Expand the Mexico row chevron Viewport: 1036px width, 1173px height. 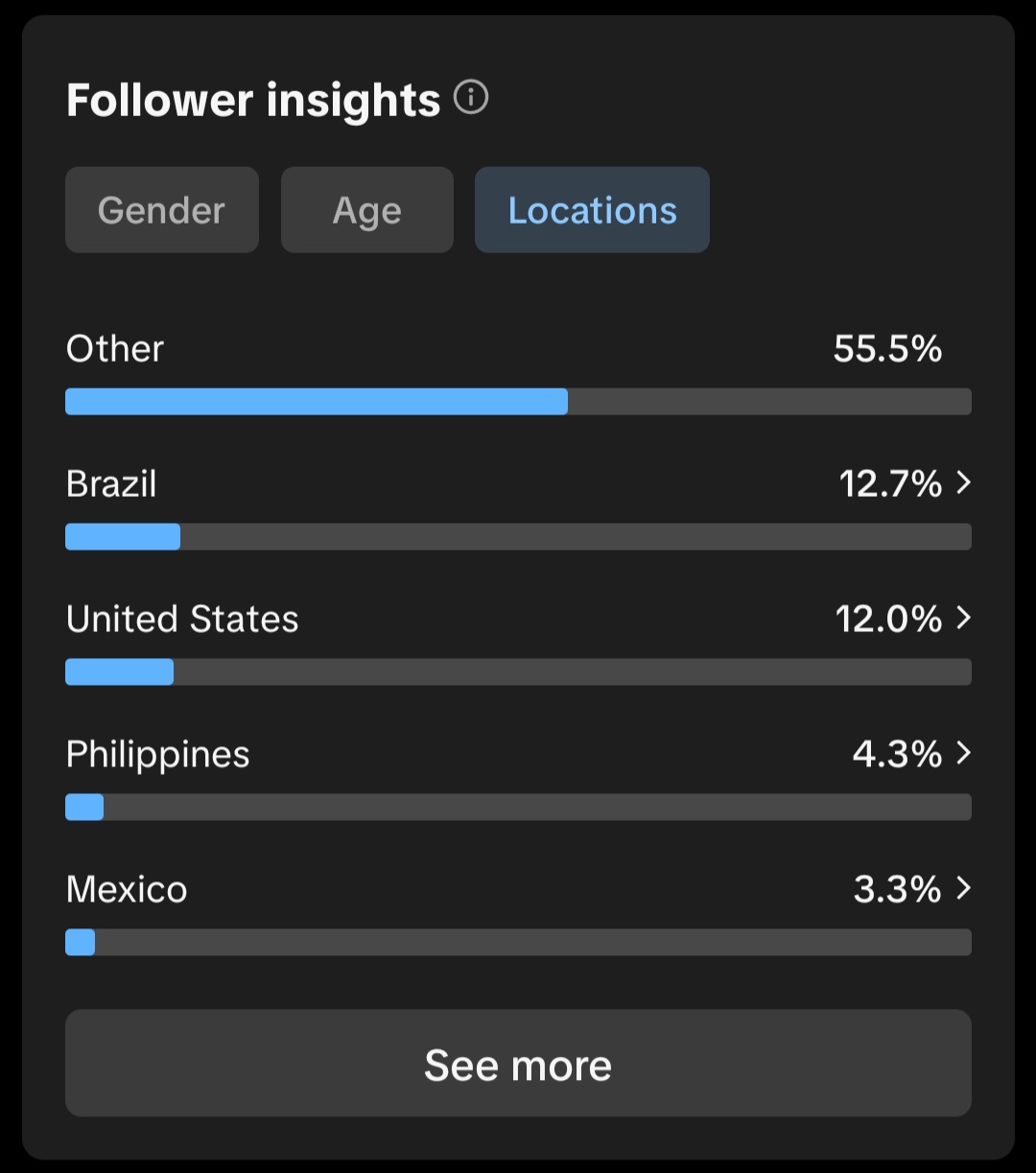964,889
